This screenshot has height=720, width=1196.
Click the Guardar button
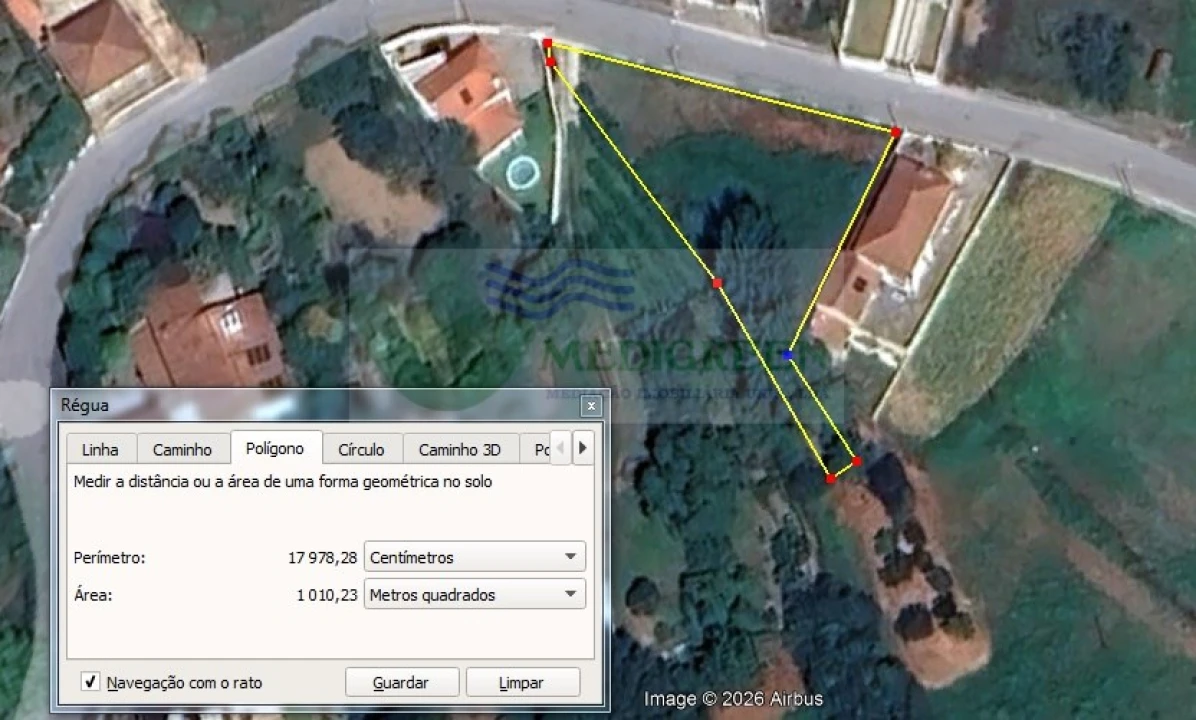pos(402,683)
